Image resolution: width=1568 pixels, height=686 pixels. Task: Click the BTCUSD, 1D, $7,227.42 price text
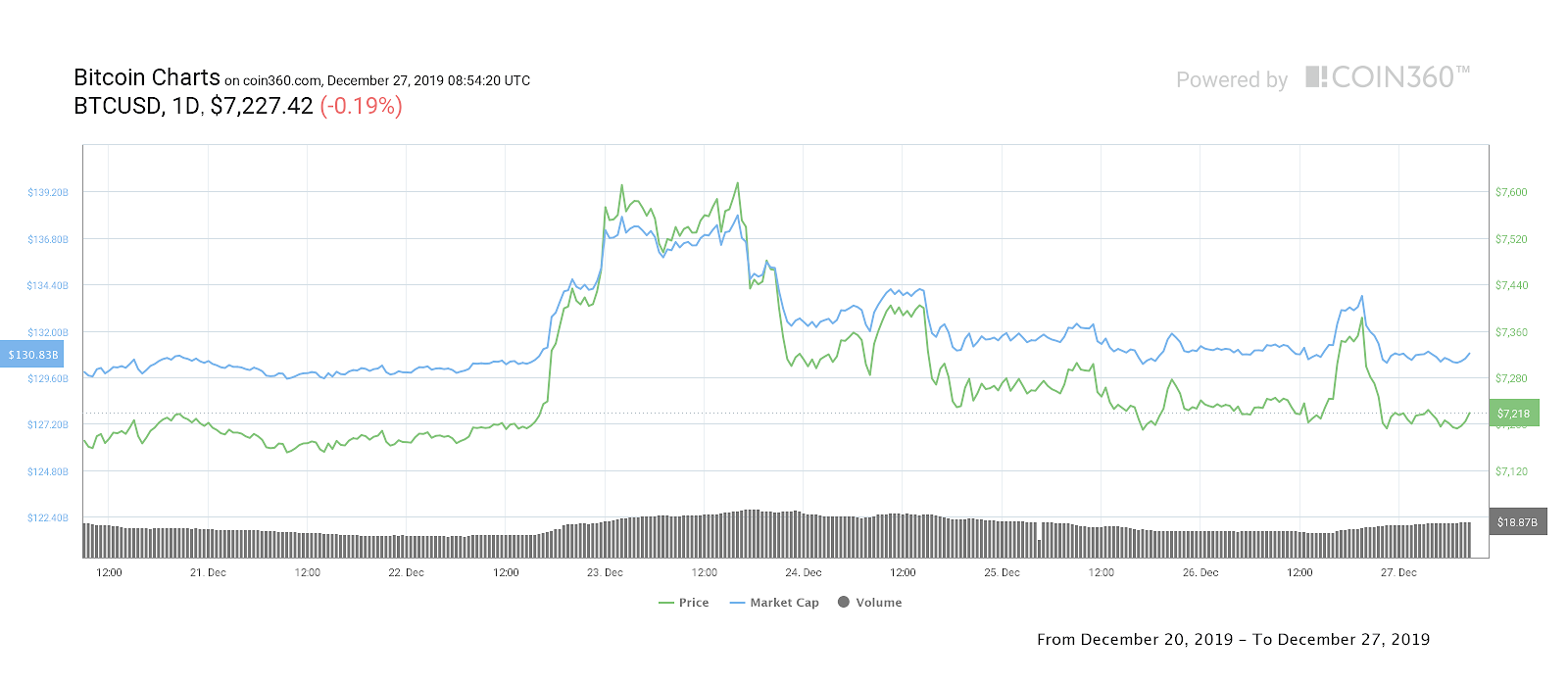click(x=193, y=106)
